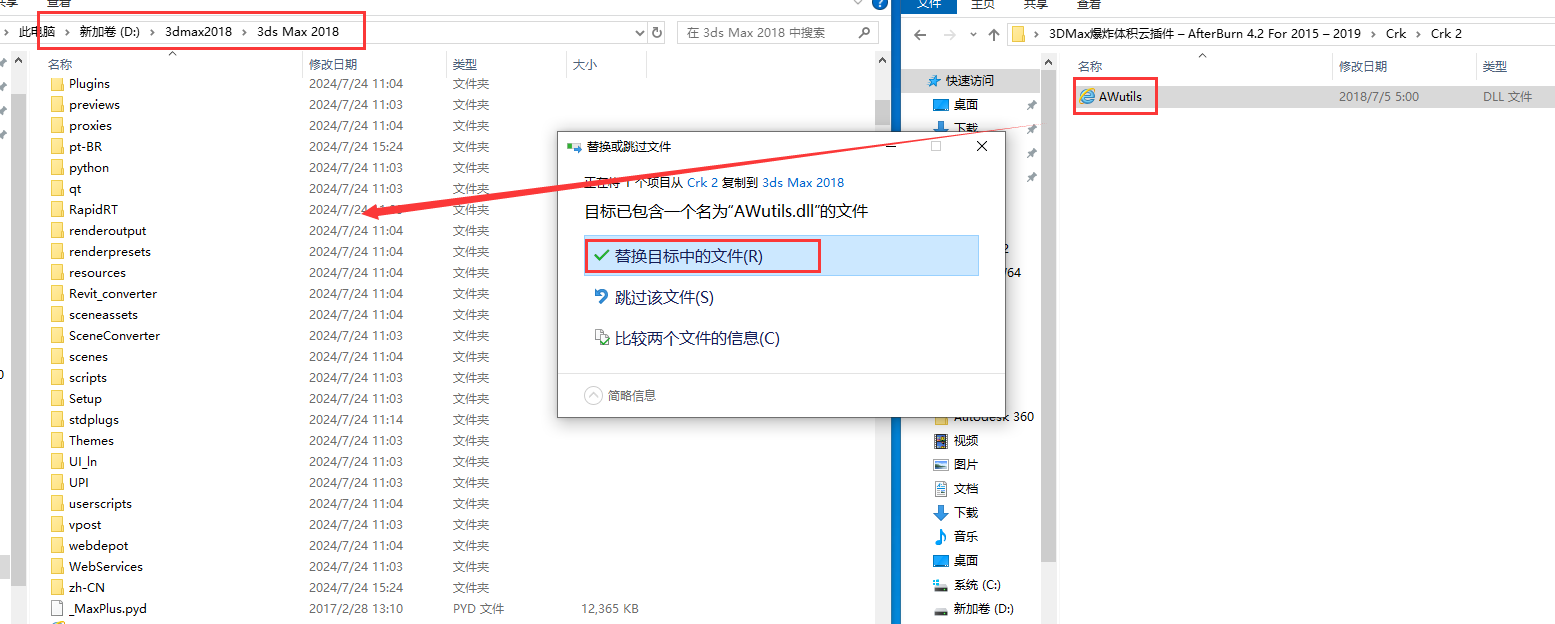Click the 快速访问 star icon
Screen dimensions: 1555x624
click(x=934, y=81)
